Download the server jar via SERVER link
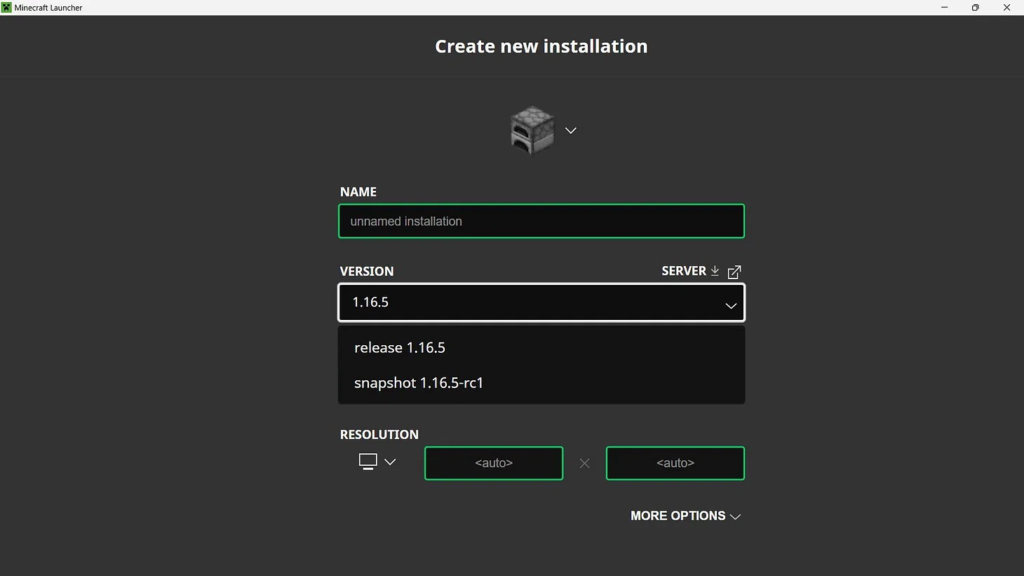1024x576 pixels. [x=683, y=271]
